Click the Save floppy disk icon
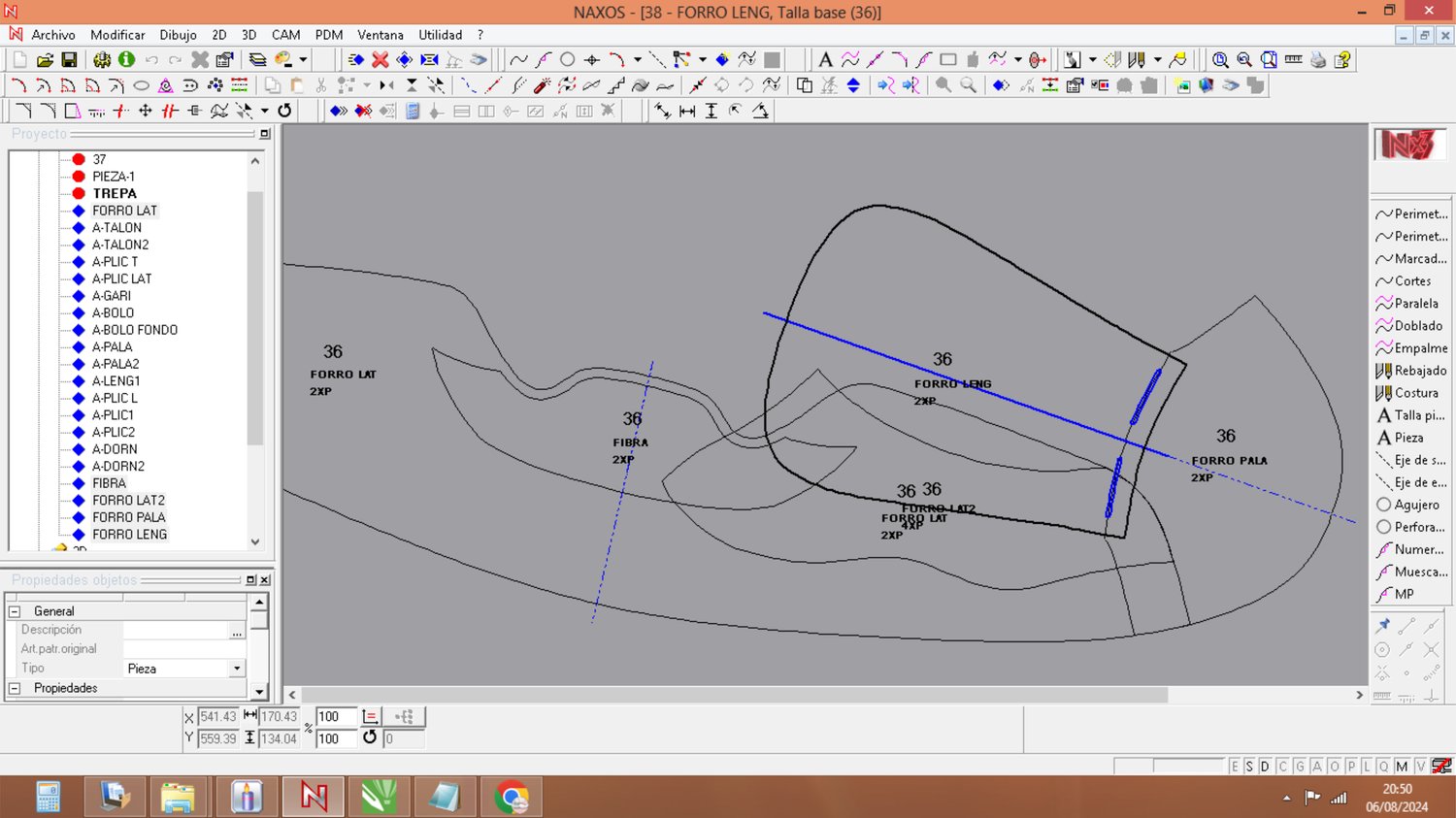 (x=69, y=60)
